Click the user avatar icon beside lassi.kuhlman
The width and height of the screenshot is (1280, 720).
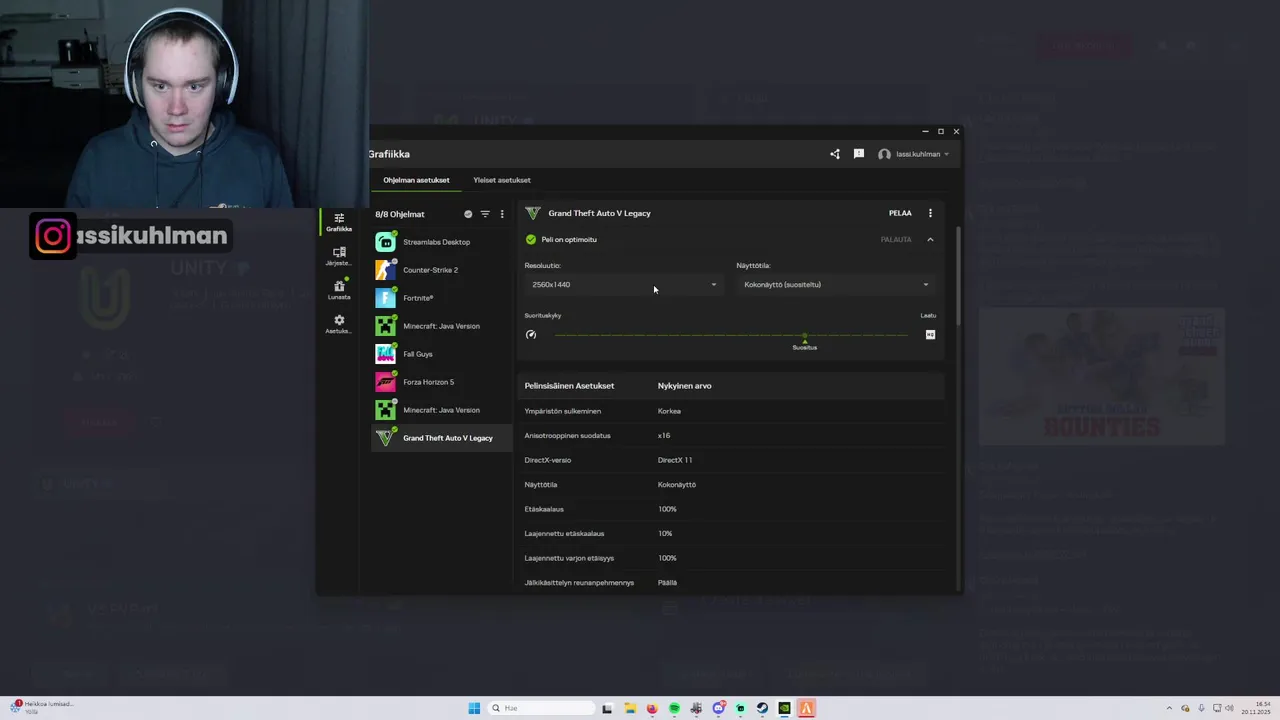pos(884,154)
